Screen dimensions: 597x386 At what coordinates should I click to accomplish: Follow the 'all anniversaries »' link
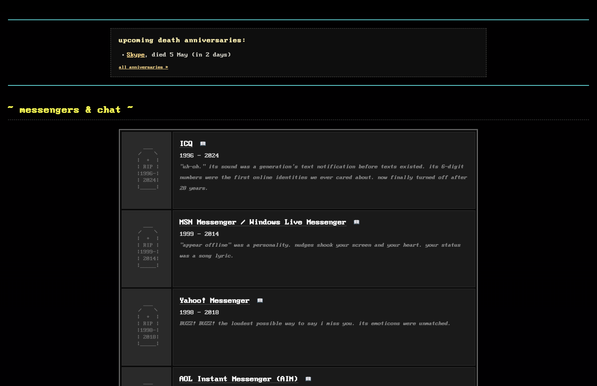tap(143, 67)
